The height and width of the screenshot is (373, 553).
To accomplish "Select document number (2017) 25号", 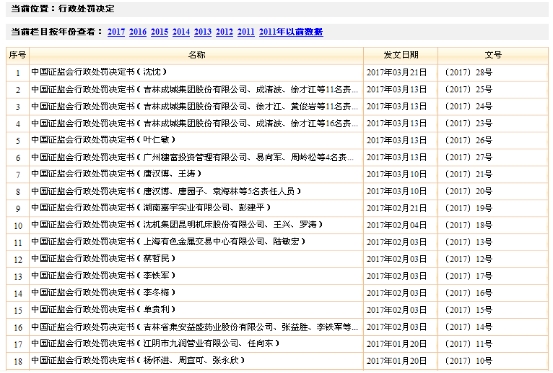I will click(468, 90).
